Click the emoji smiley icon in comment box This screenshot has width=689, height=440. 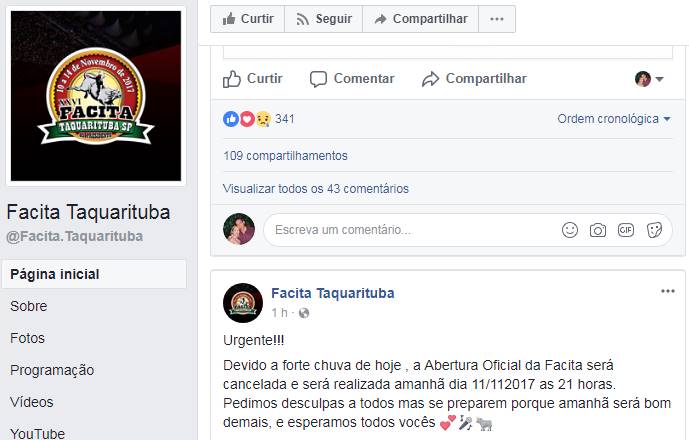click(570, 230)
